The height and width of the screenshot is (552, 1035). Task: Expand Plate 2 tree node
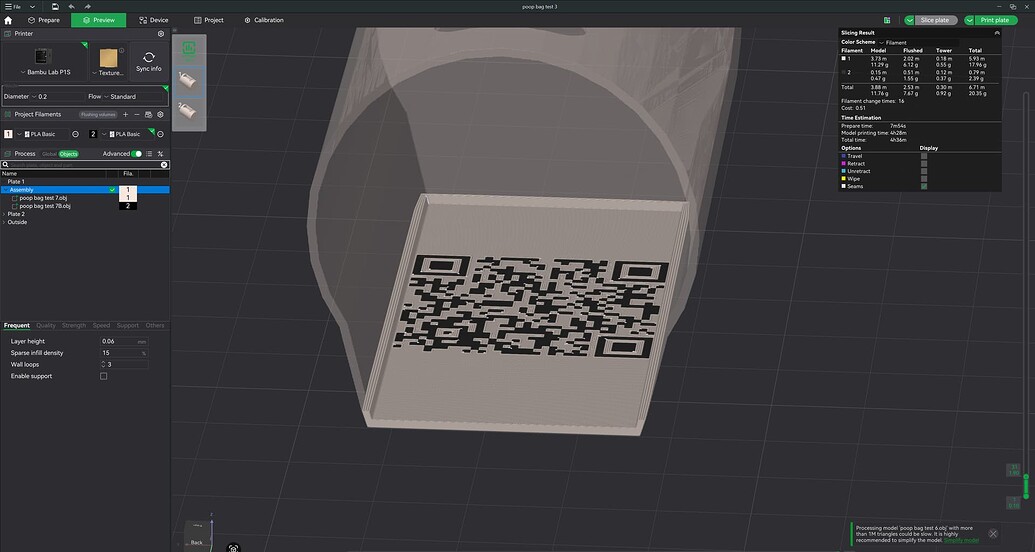click(4, 214)
